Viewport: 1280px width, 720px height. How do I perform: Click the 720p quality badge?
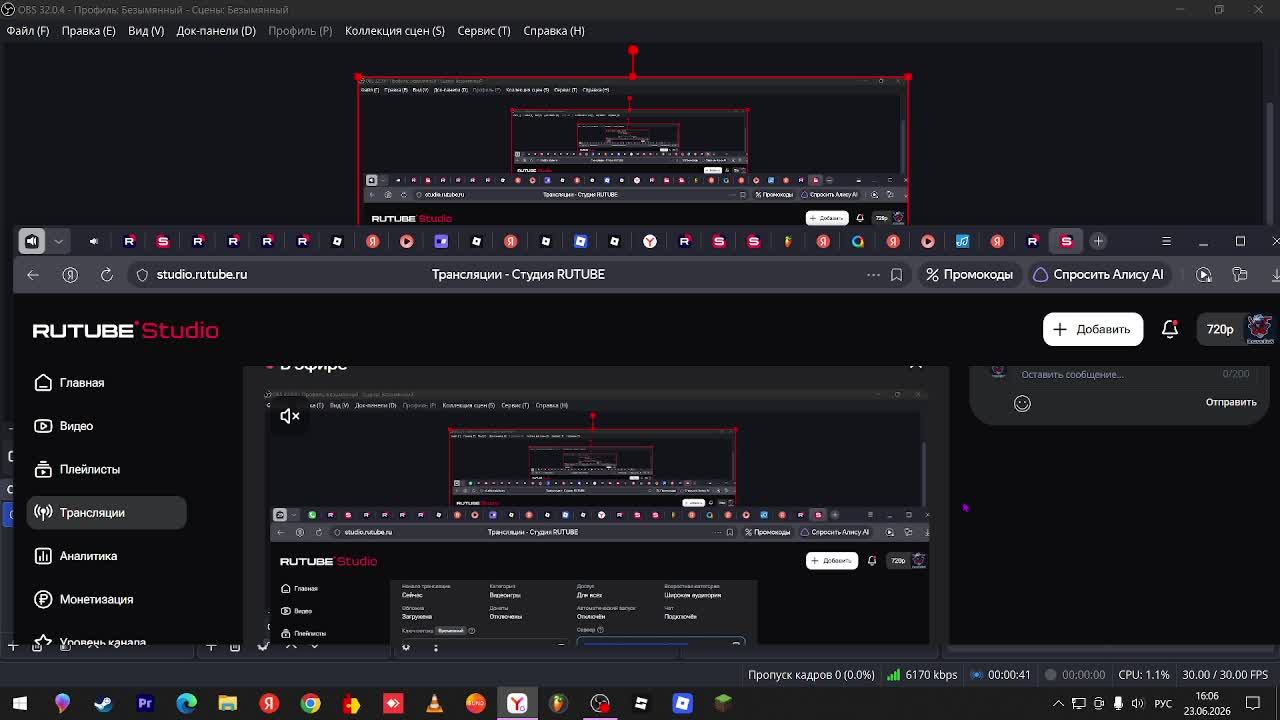pyautogui.click(x=1220, y=329)
